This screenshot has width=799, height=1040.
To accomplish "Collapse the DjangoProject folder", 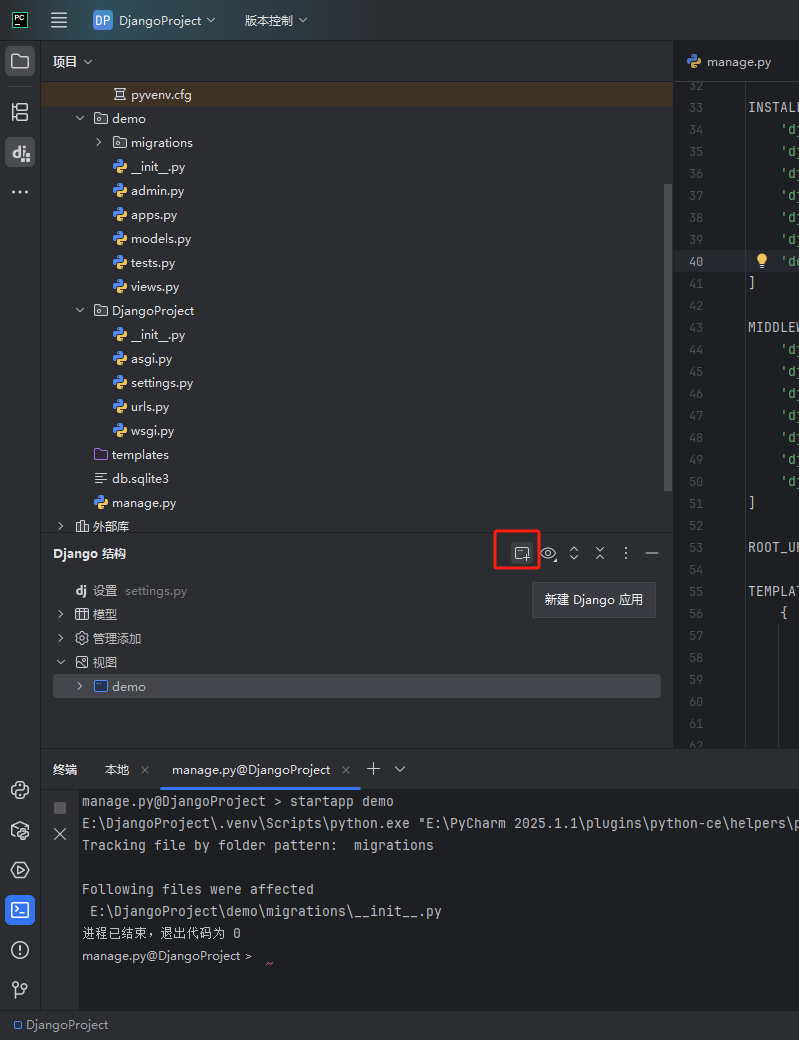I will coord(80,310).
